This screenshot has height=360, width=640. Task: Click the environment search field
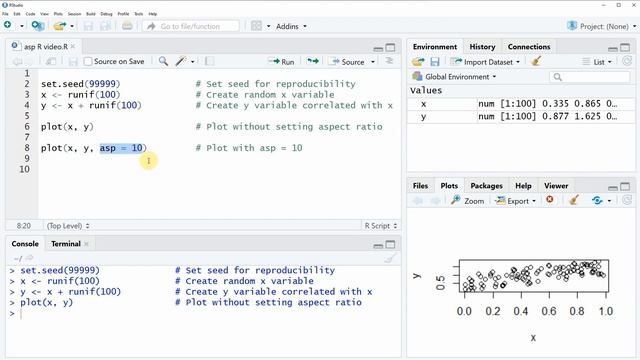pos(589,77)
